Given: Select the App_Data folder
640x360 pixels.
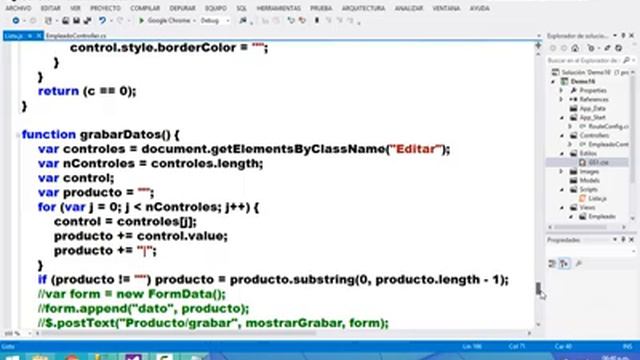Looking at the screenshot, I should pyautogui.click(x=592, y=109).
